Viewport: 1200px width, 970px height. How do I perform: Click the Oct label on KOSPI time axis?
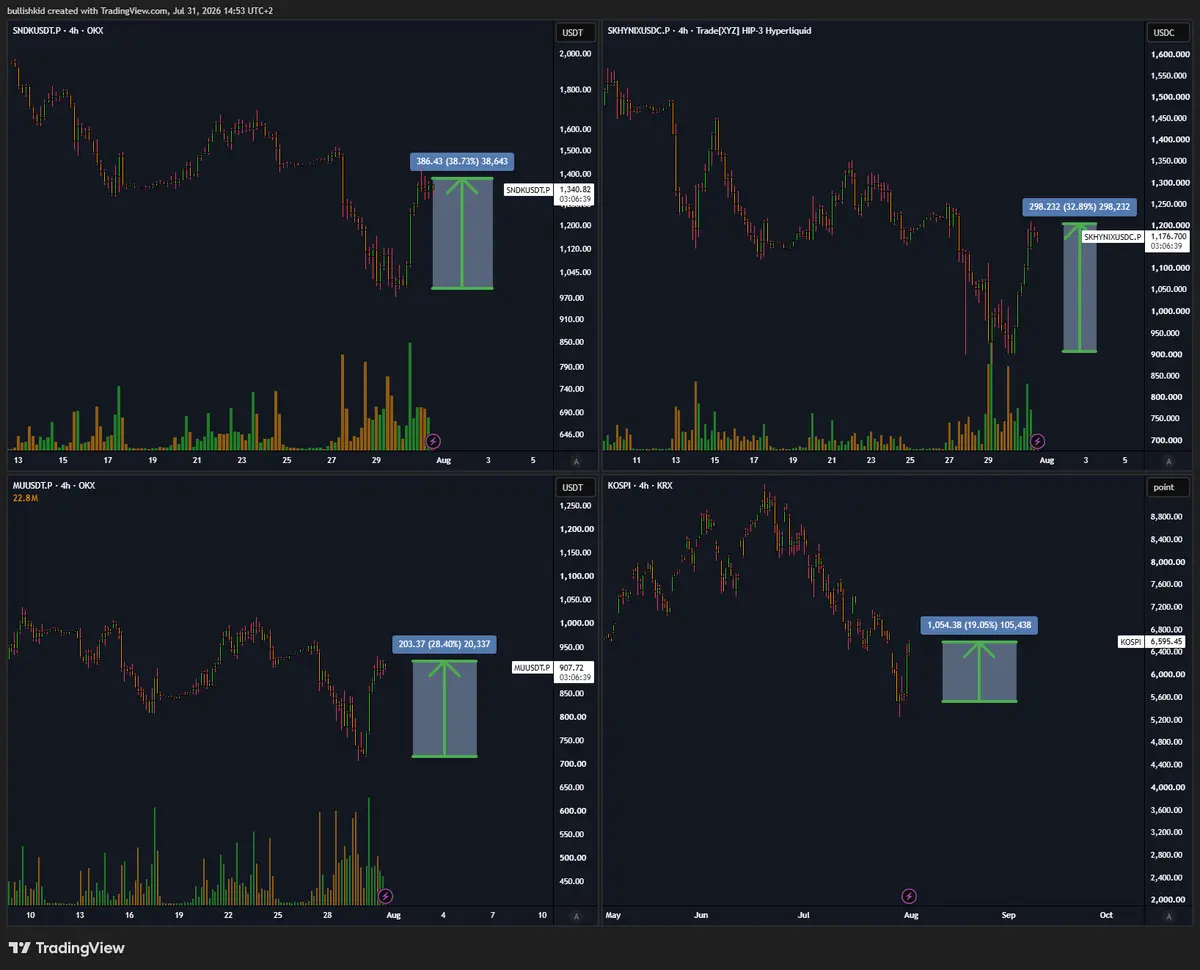(x=1106, y=915)
